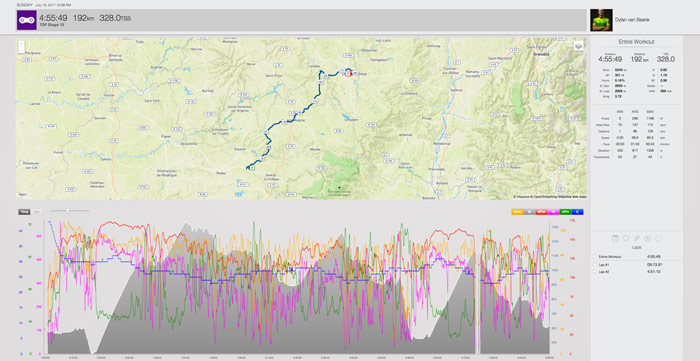700x361 pixels.
Task: Toggle the green KPH speed series
Action: (x=565, y=212)
